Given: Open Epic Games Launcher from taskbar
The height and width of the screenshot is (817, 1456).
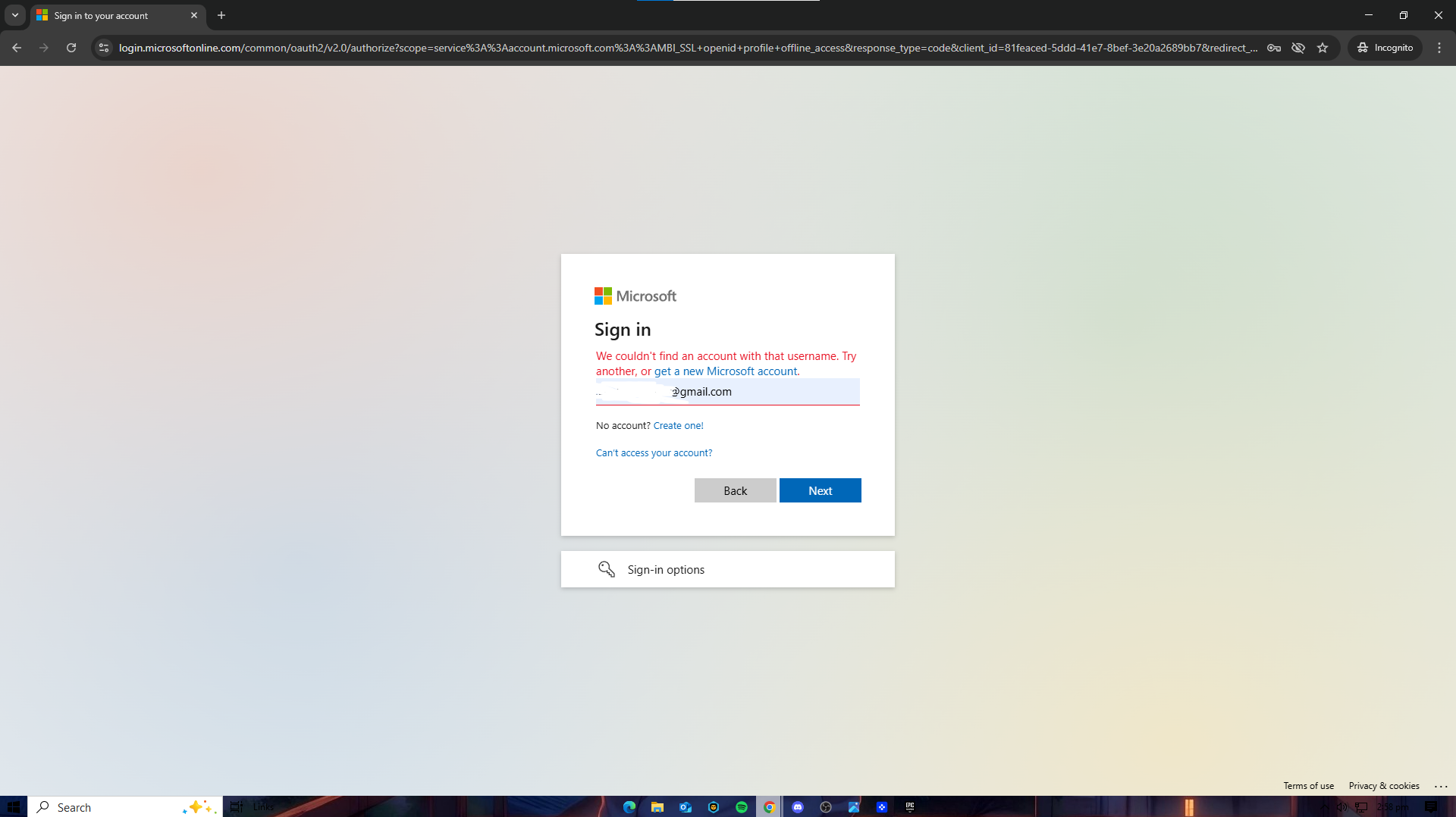Looking at the screenshot, I should (x=910, y=807).
